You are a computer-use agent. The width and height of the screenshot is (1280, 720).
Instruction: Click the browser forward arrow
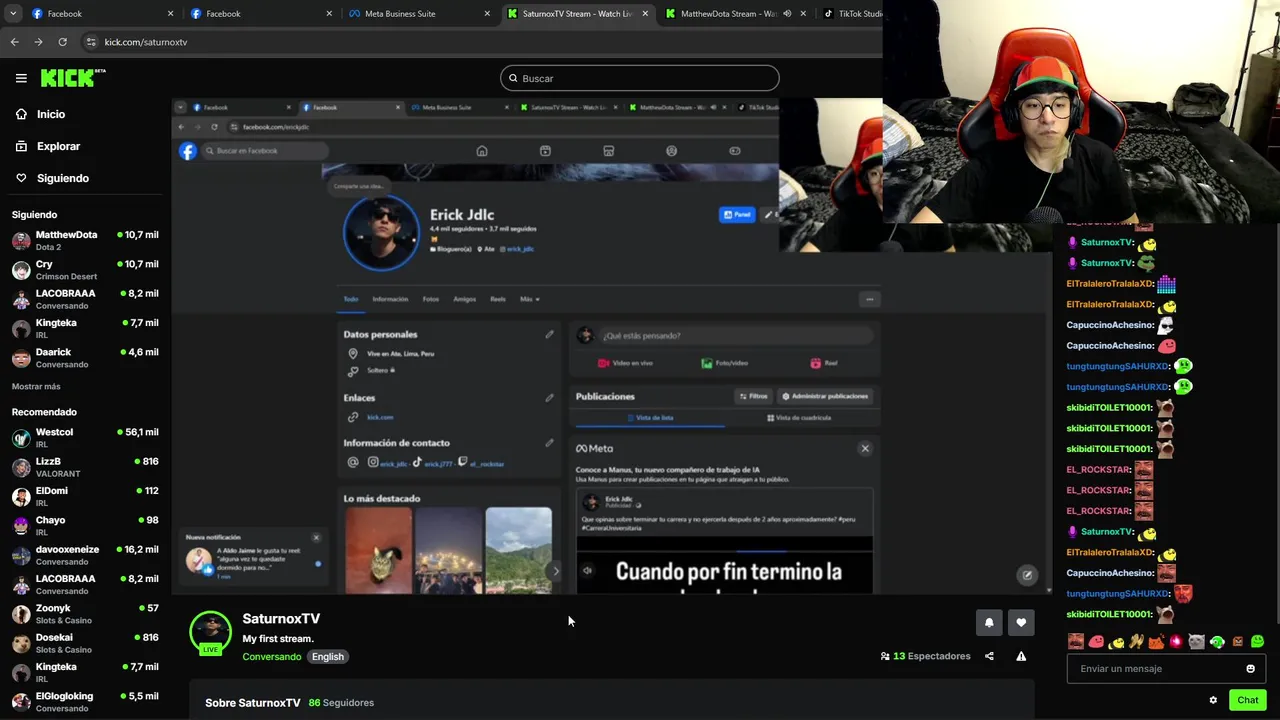pos(38,42)
